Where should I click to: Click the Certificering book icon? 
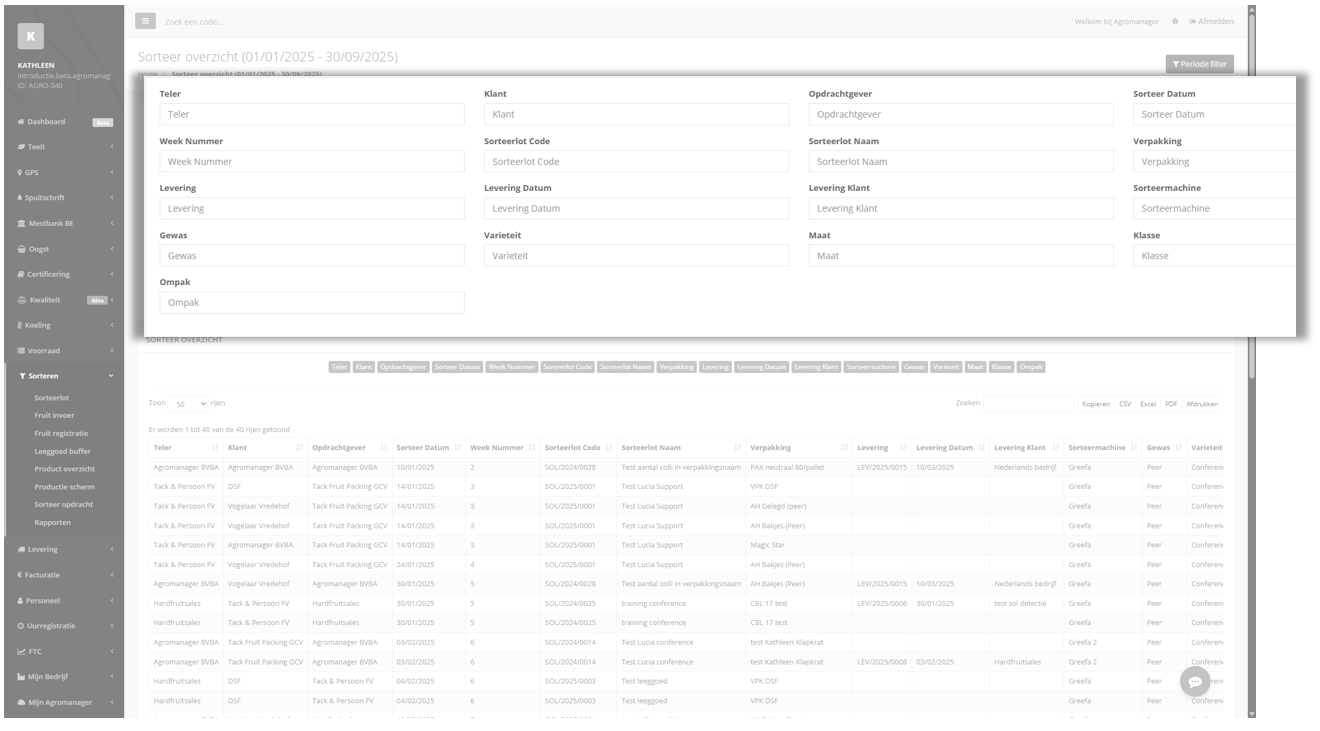point(21,275)
